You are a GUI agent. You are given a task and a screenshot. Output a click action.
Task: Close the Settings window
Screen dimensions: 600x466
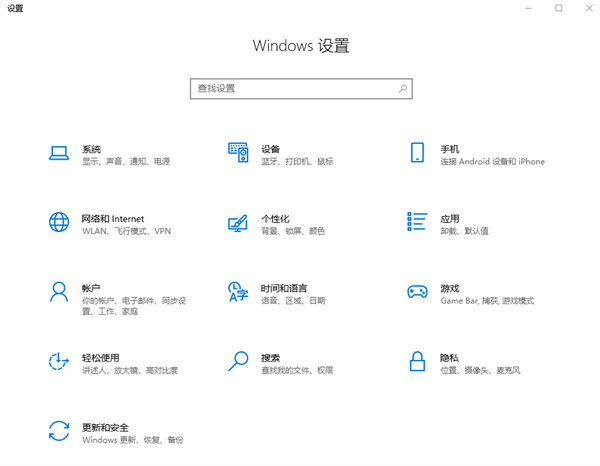[589, 8]
